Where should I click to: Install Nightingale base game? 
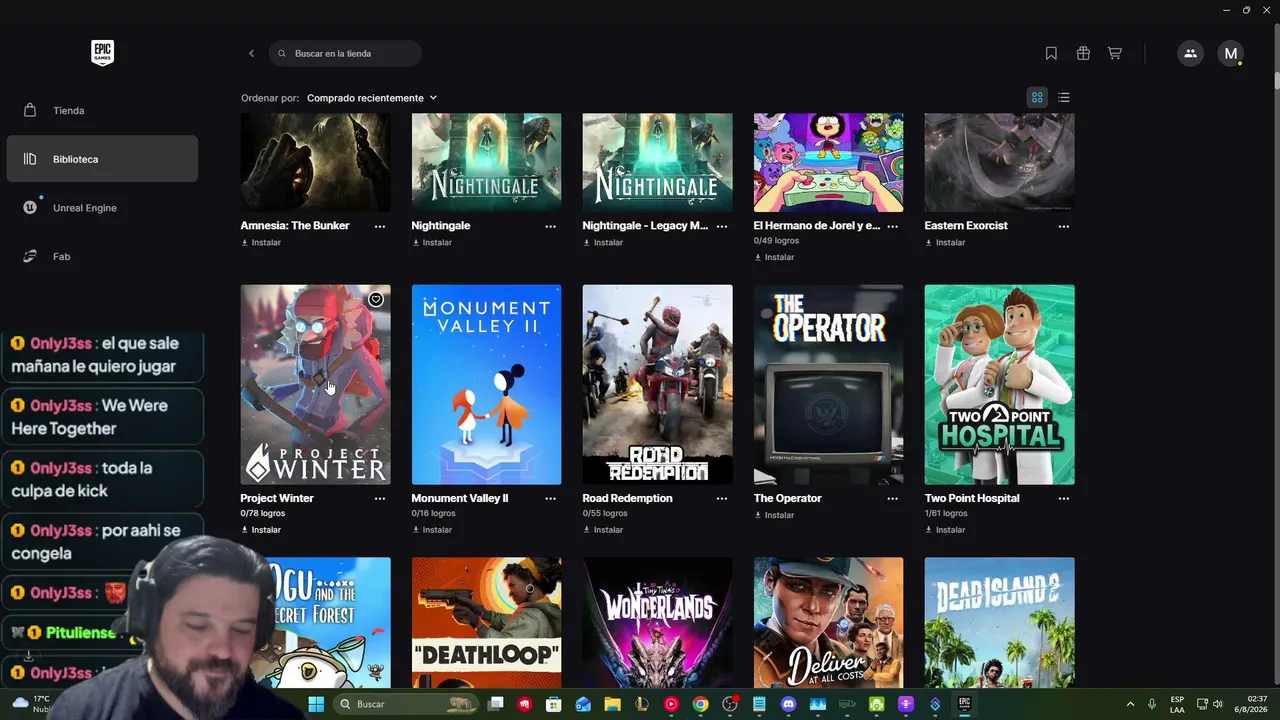[432, 242]
